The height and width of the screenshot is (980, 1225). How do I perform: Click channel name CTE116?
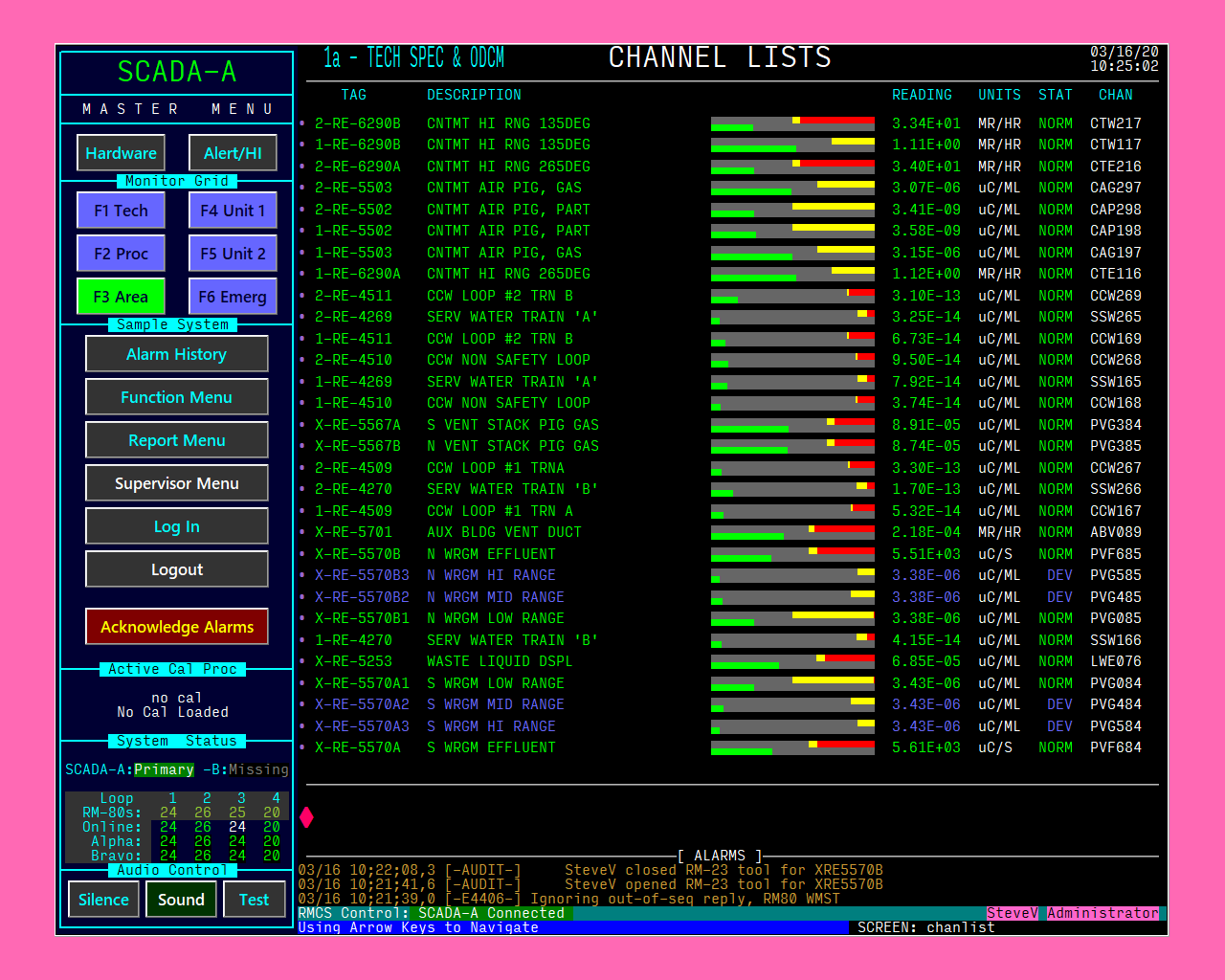[1116, 274]
